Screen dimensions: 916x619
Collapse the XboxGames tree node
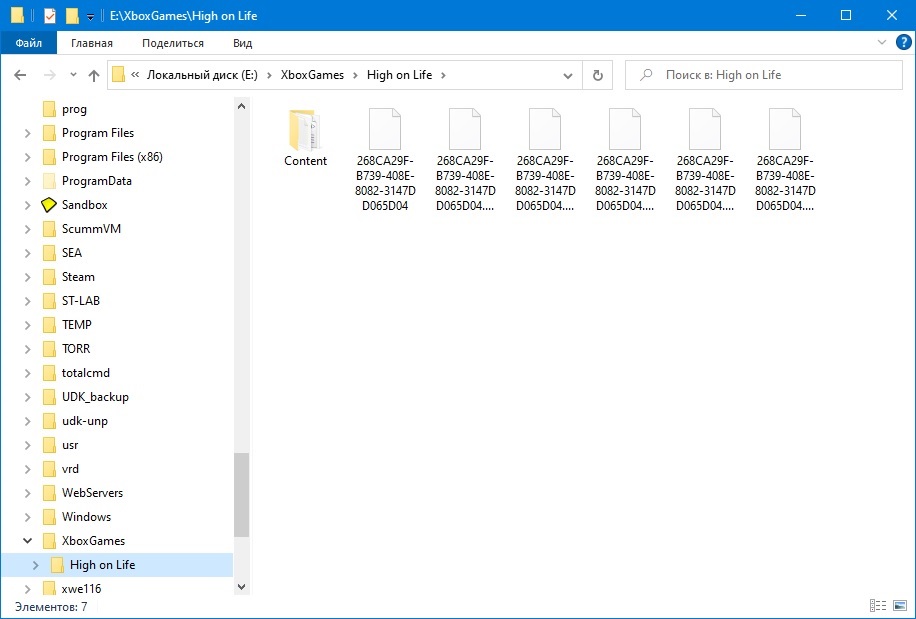click(x=27, y=540)
